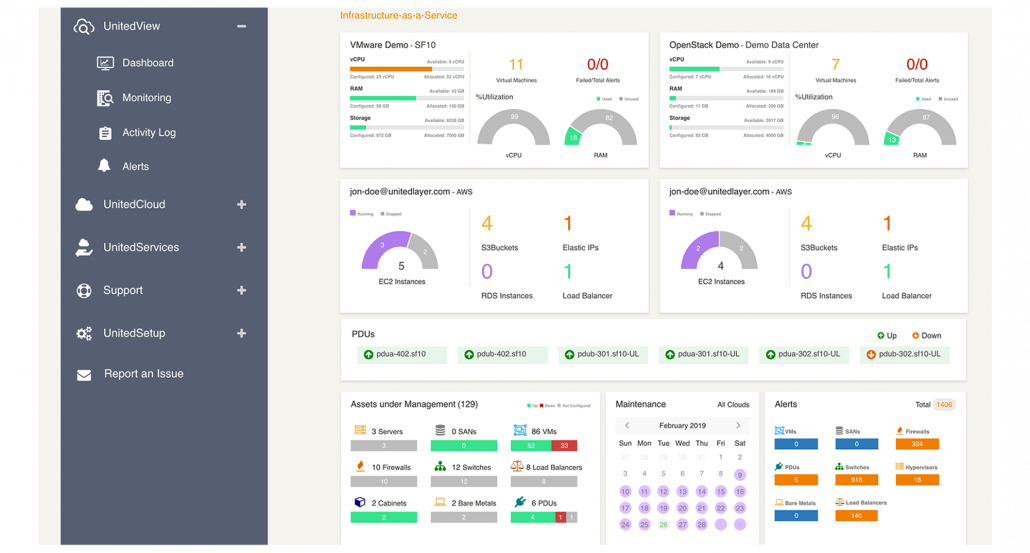Click the Servers icon in Assets
Screen dimensions: 1030x553
(360, 430)
